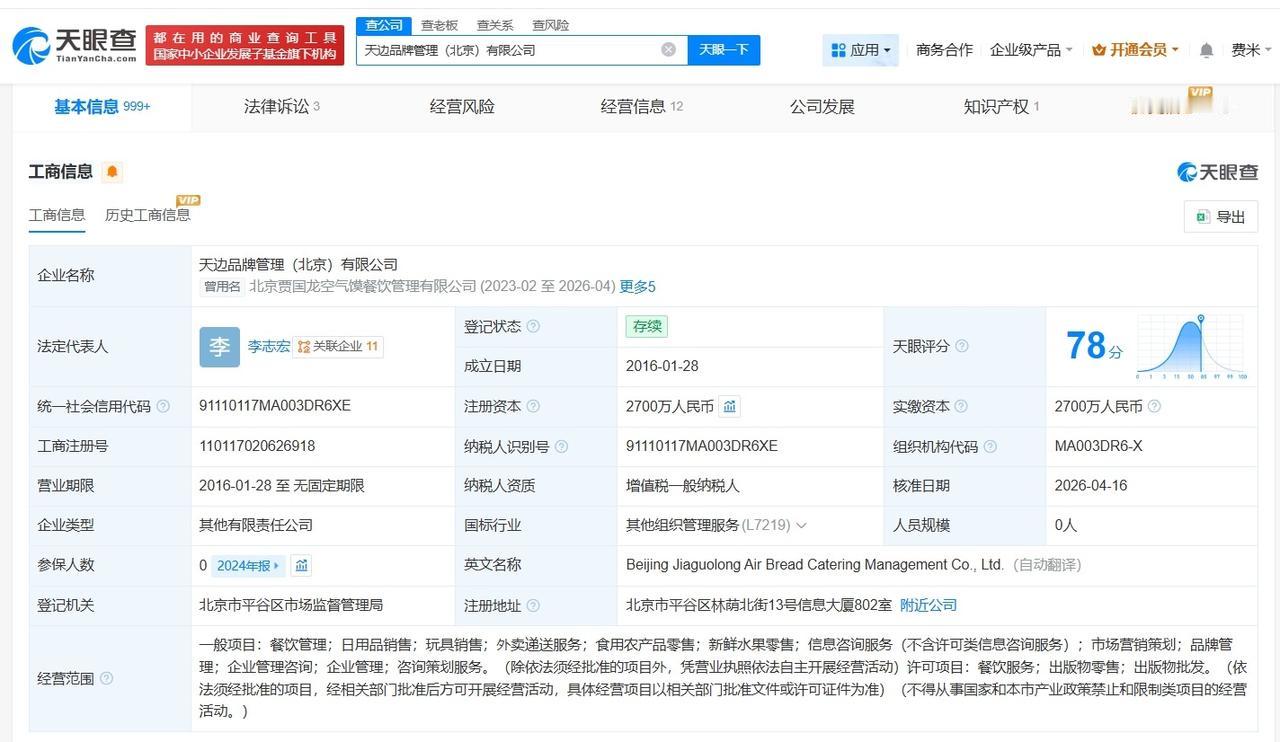1280x742 pixels.
Task: Open legal representative 李志宏 link
Action: (x=268, y=346)
